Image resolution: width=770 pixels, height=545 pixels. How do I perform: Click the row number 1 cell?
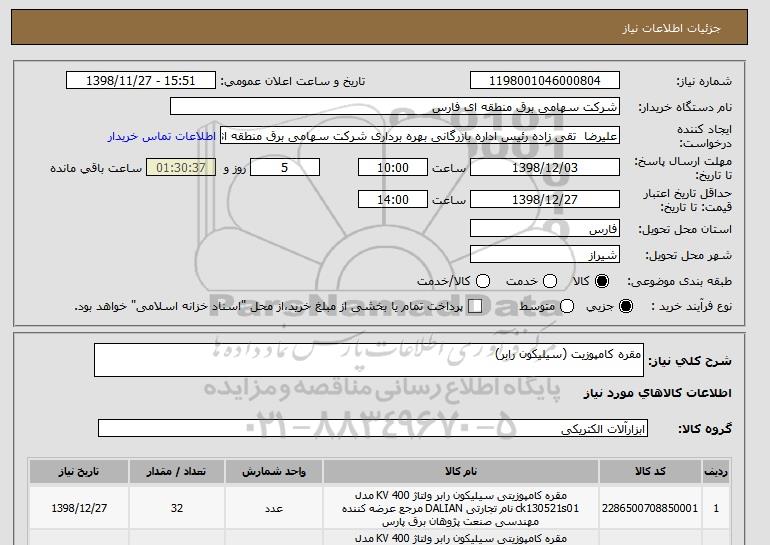tap(716, 508)
